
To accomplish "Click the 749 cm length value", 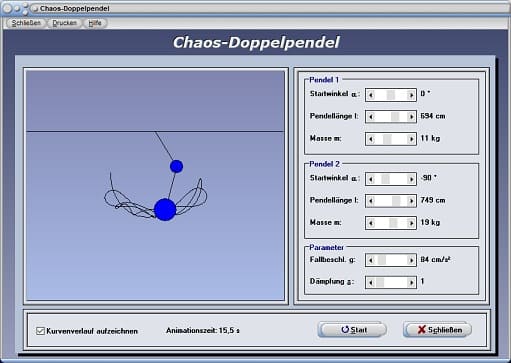I will (433, 200).
